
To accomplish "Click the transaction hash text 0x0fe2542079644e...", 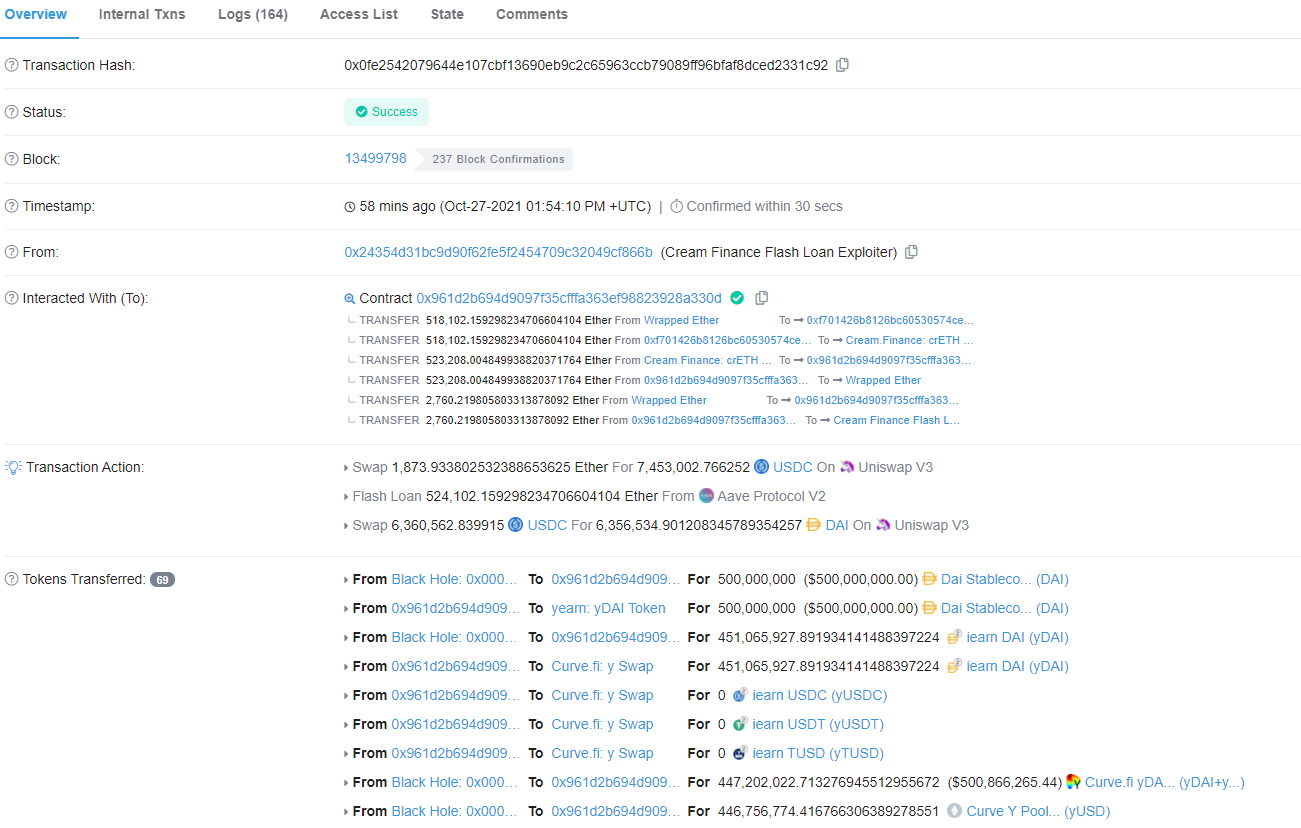I will click(x=586, y=65).
